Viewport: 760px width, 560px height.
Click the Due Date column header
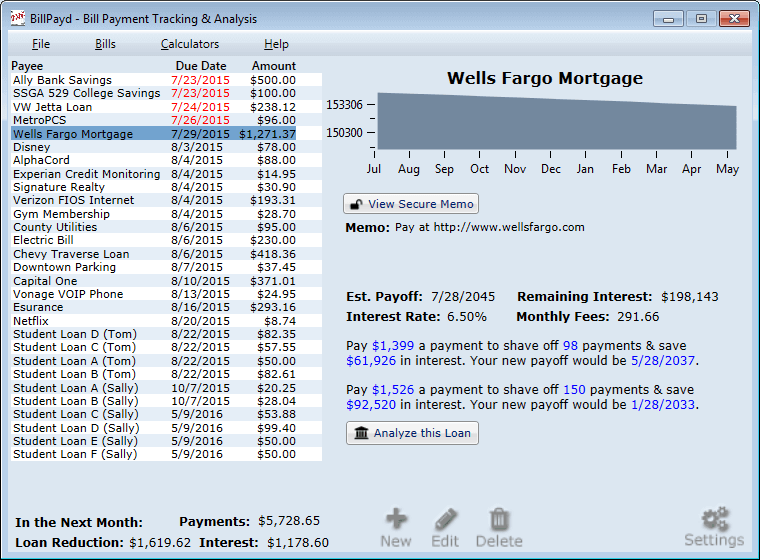tap(201, 66)
